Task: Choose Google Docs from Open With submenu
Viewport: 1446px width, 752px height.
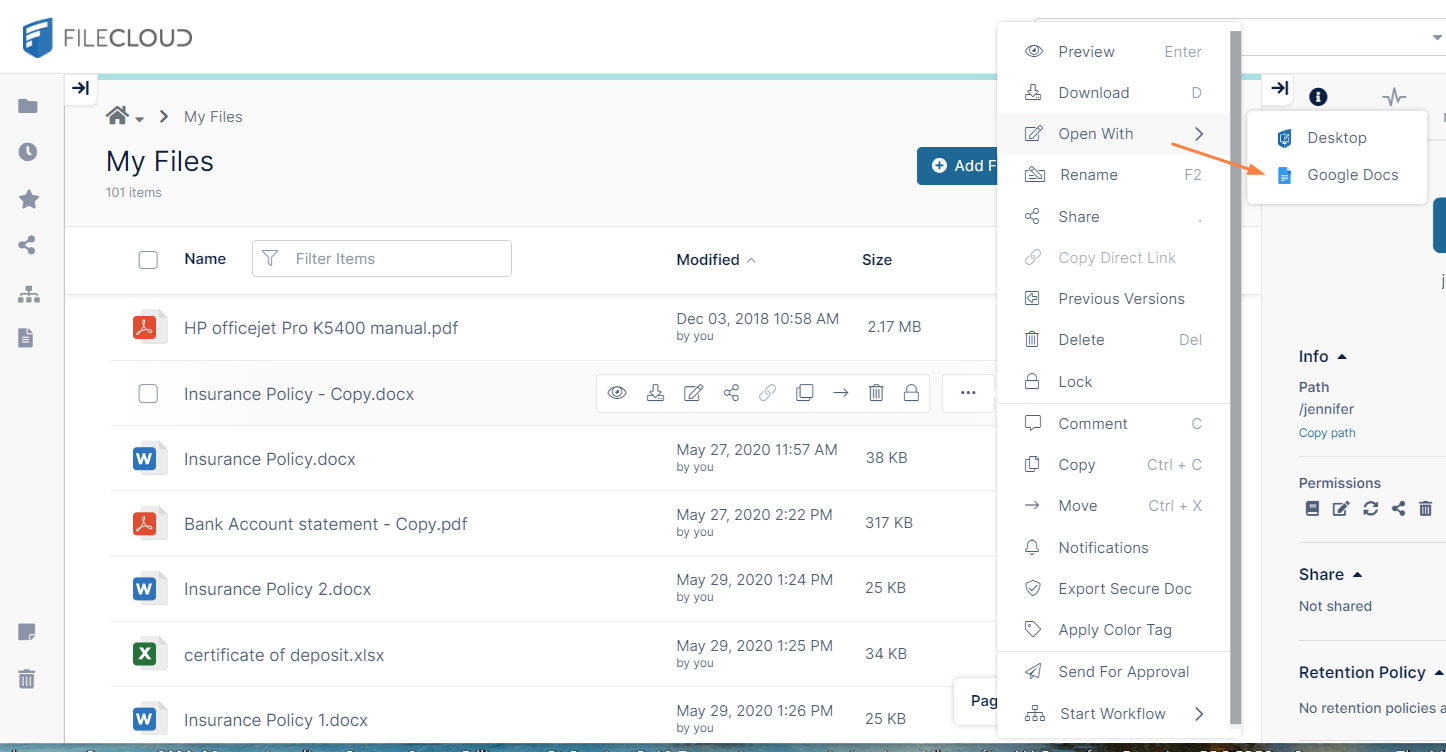Action: click(1352, 175)
